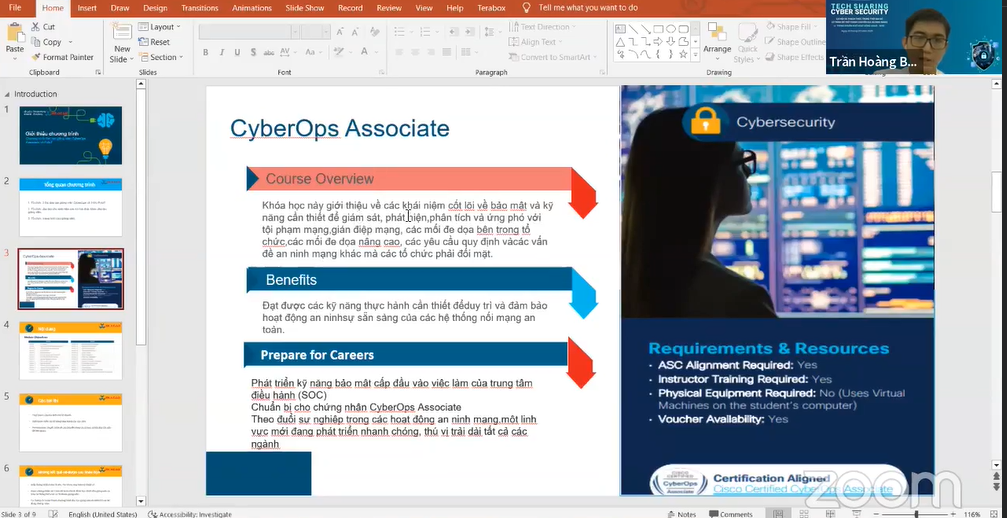Select the down arrow block shape
The image size is (1007, 518).
pos(670,42)
